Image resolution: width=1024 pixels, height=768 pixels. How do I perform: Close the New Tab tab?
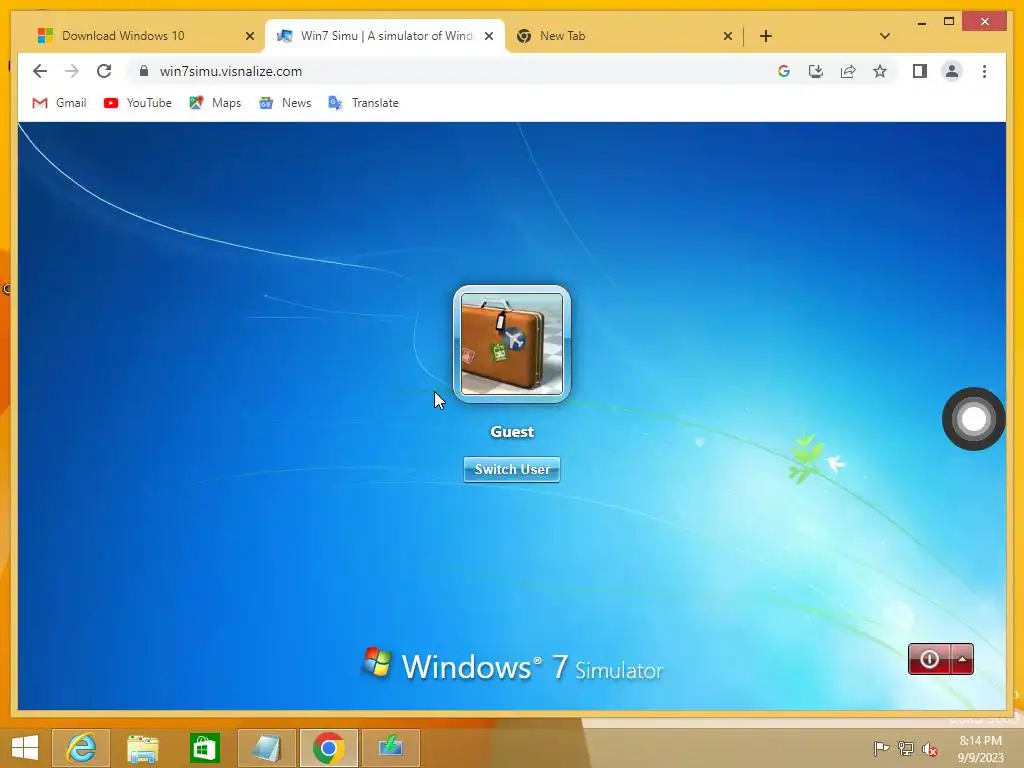point(728,36)
